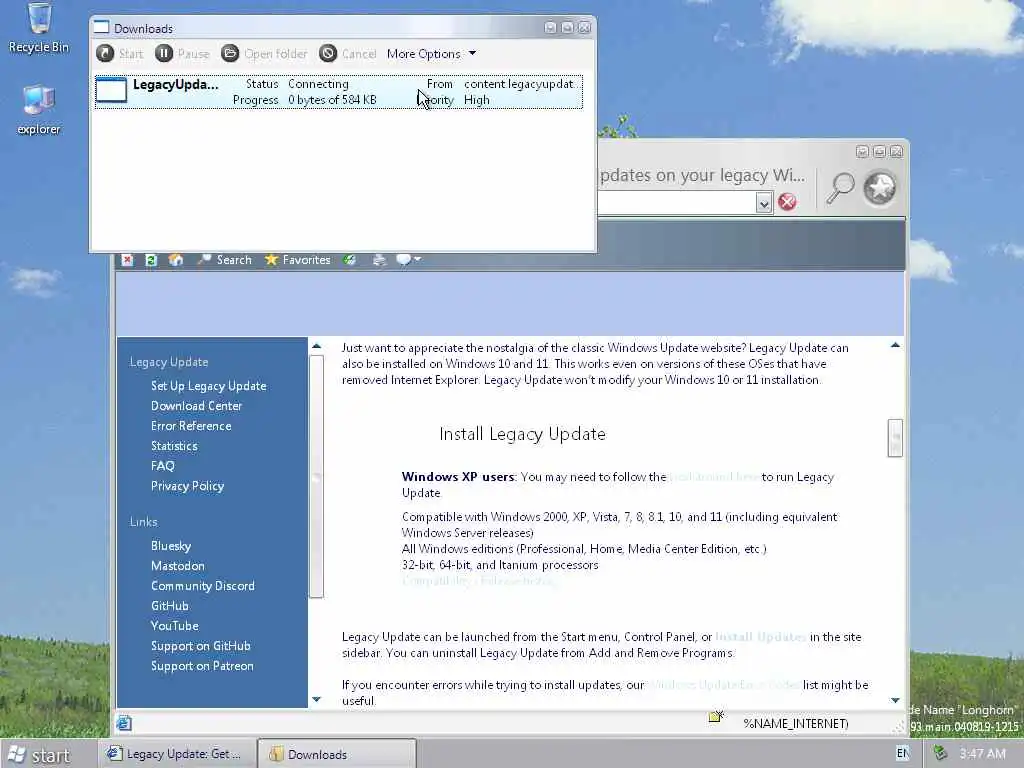Open the speech bubble dropdown in browser toolbar

(x=409, y=260)
